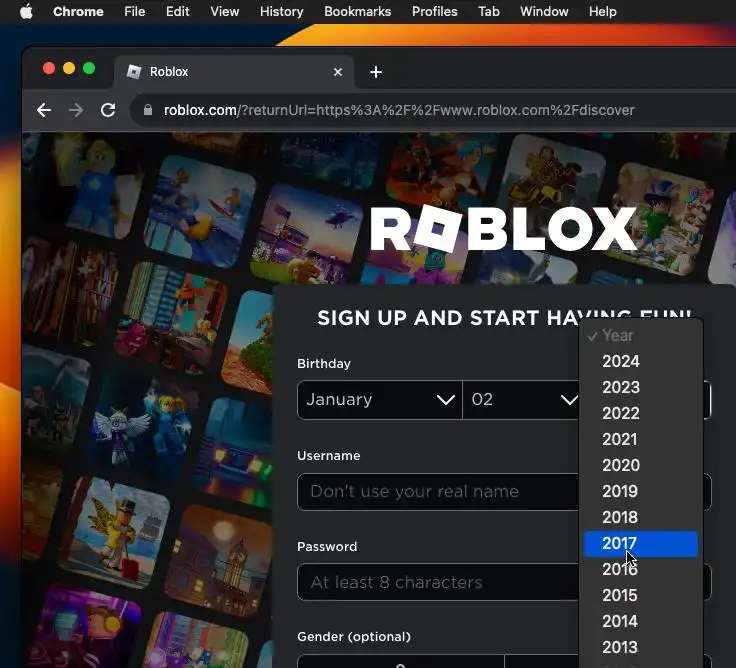Maximize the Chrome window
Image resolution: width=736 pixels, height=668 pixels.
[x=89, y=69]
